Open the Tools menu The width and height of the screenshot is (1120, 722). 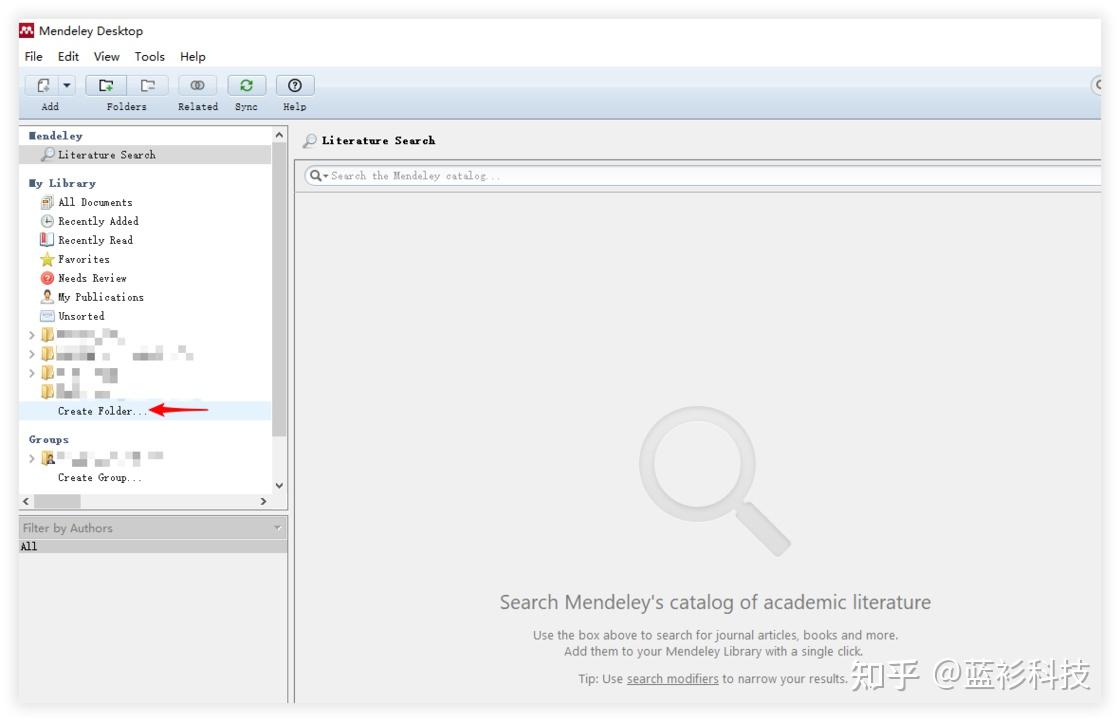pos(149,56)
